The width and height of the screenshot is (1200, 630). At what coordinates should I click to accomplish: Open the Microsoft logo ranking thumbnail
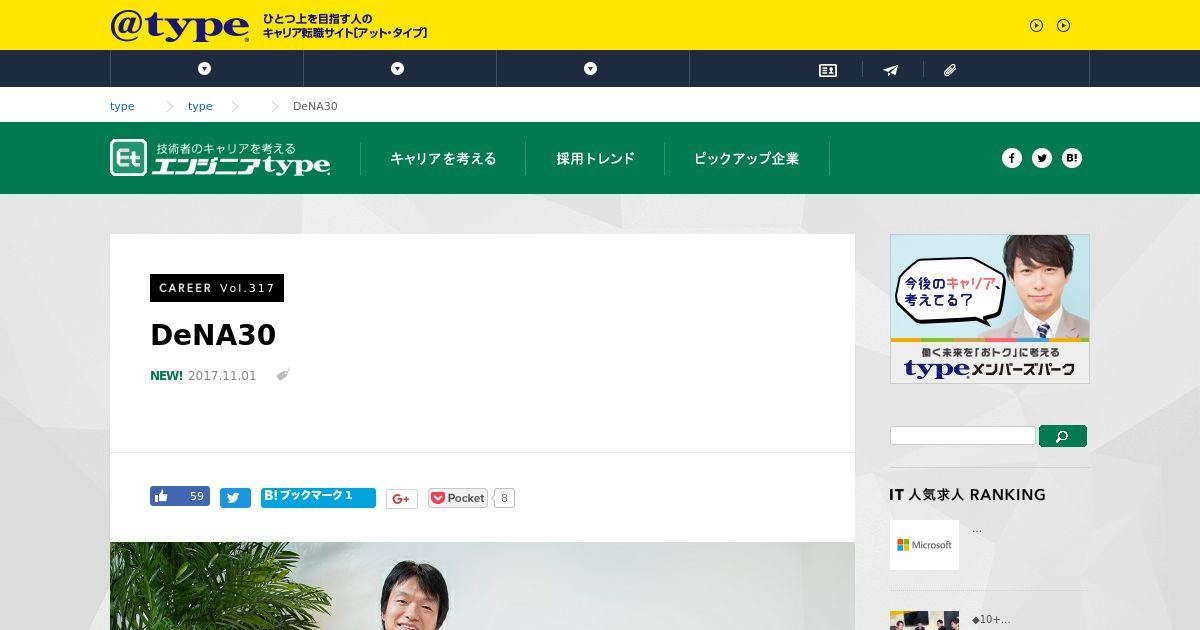coord(924,545)
